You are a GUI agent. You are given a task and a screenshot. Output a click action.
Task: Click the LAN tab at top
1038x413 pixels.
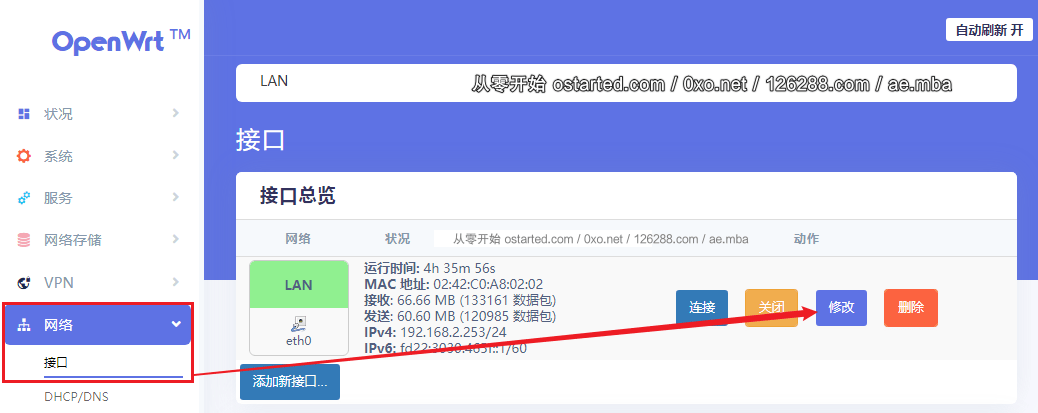(x=274, y=81)
